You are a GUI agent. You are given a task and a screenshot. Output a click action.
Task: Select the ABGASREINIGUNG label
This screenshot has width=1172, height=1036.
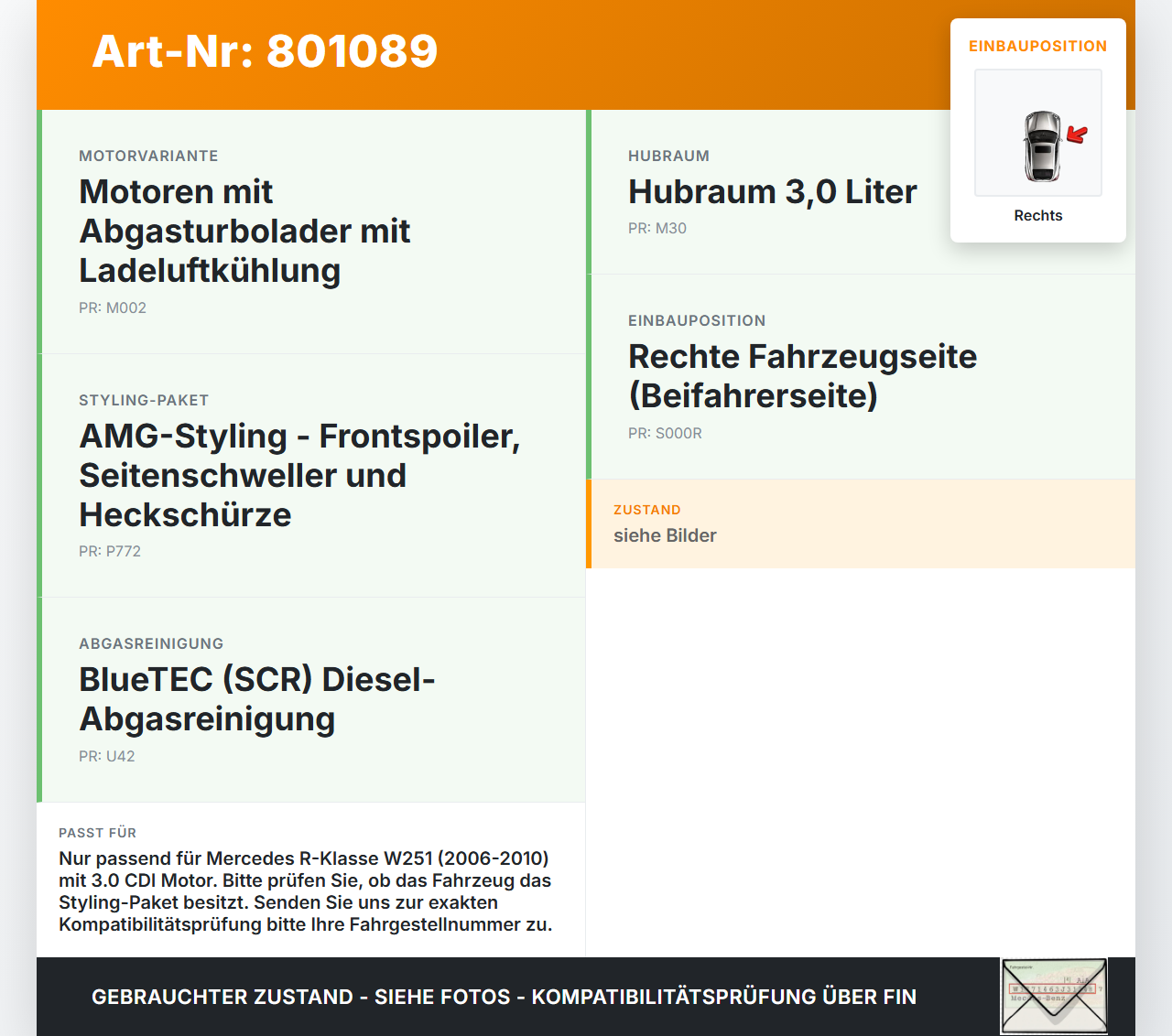(151, 643)
